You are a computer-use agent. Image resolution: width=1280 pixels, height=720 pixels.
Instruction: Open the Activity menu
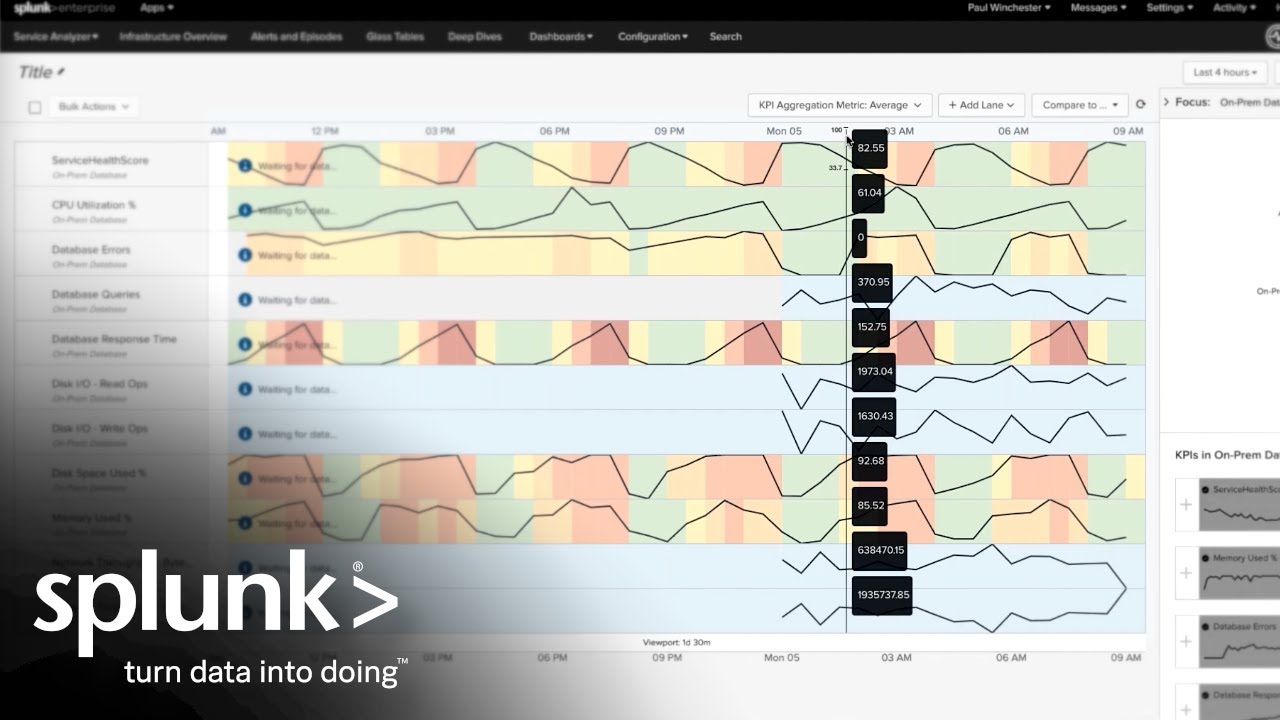click(1233, 8)
